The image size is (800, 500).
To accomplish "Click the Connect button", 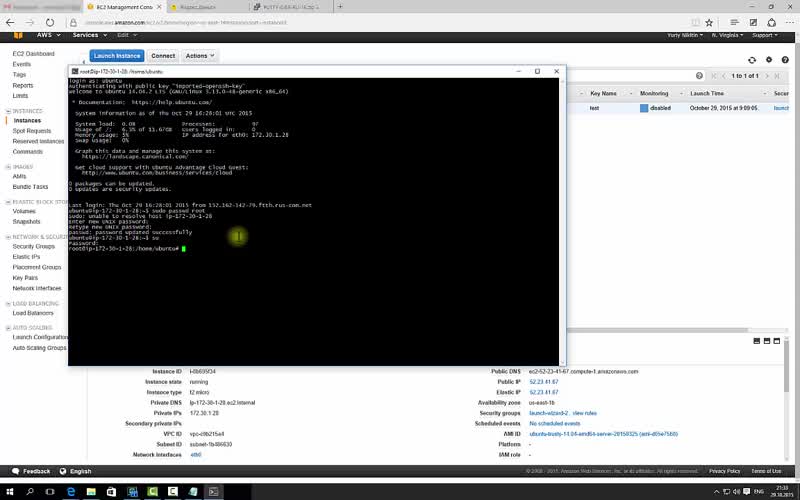I will coord(163,56).
